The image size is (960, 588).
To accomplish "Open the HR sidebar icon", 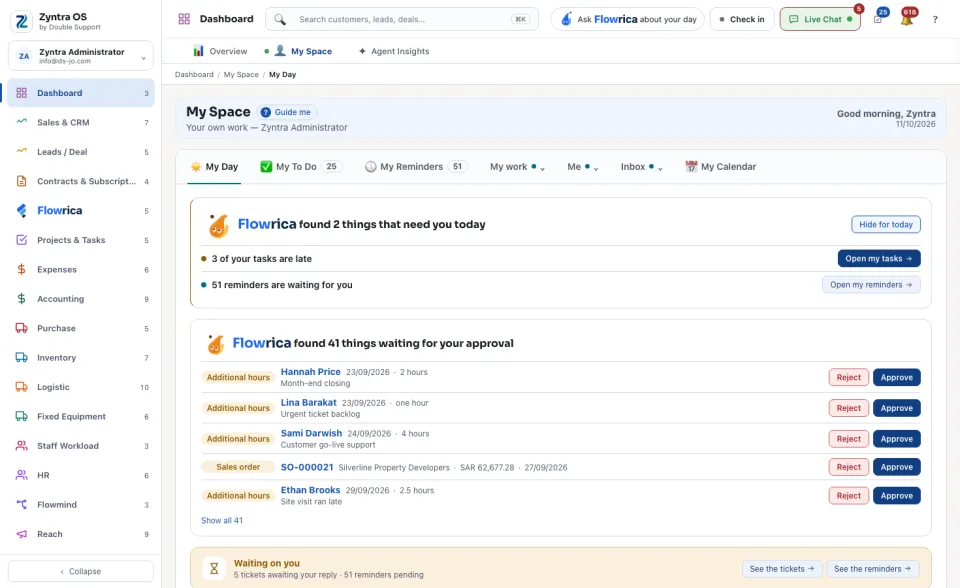I will click(21, 475).
